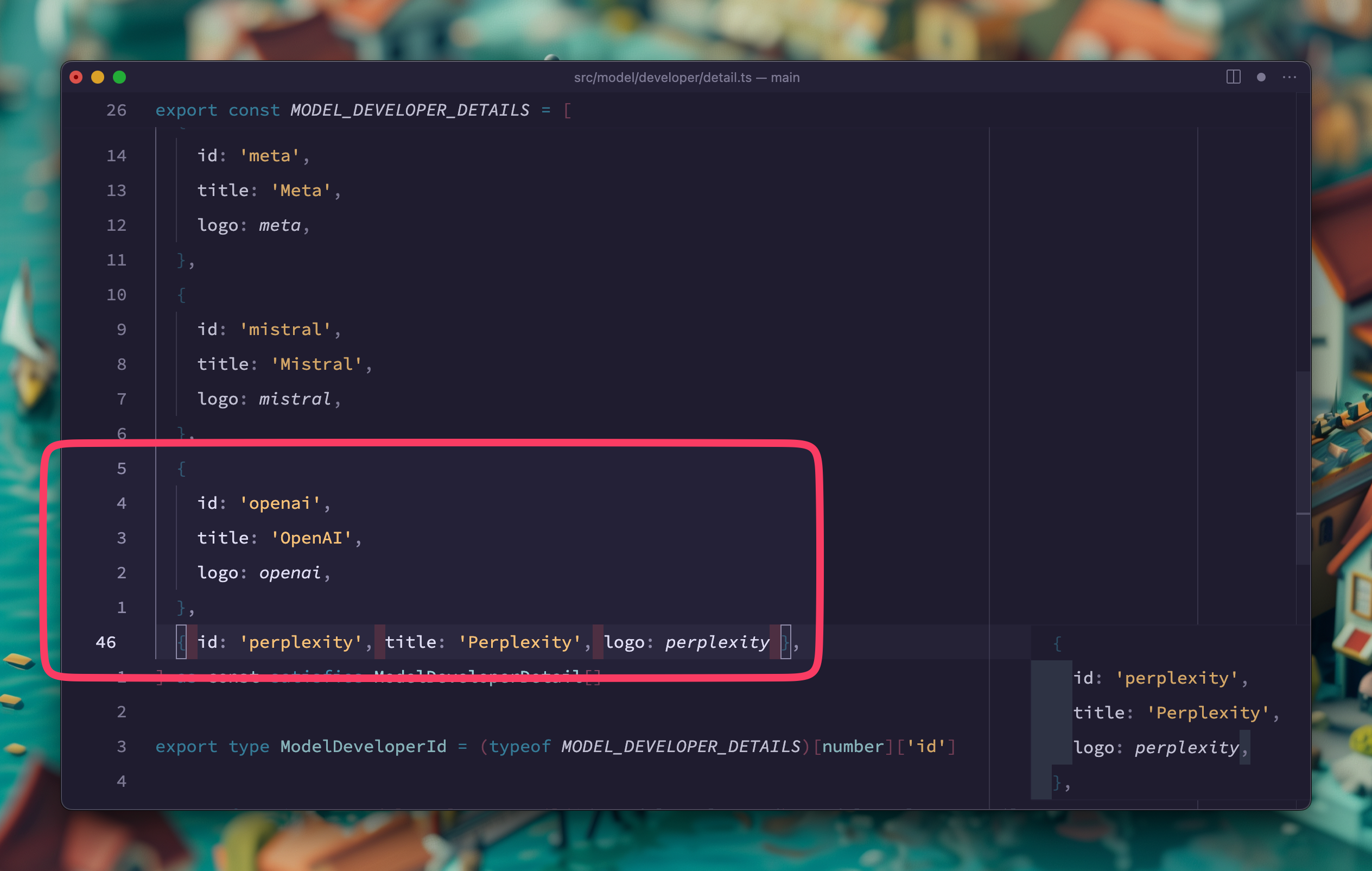Click line number 46 in the gutter
Image resolution: width=1372 pixels, height=871 pixels.
pyautogui.click(x=106, y=642)
